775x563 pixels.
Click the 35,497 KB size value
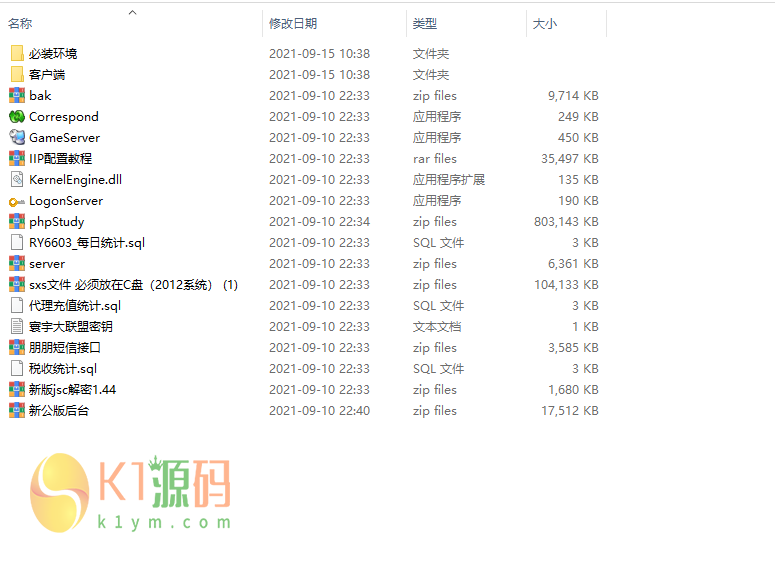point(569,159)
